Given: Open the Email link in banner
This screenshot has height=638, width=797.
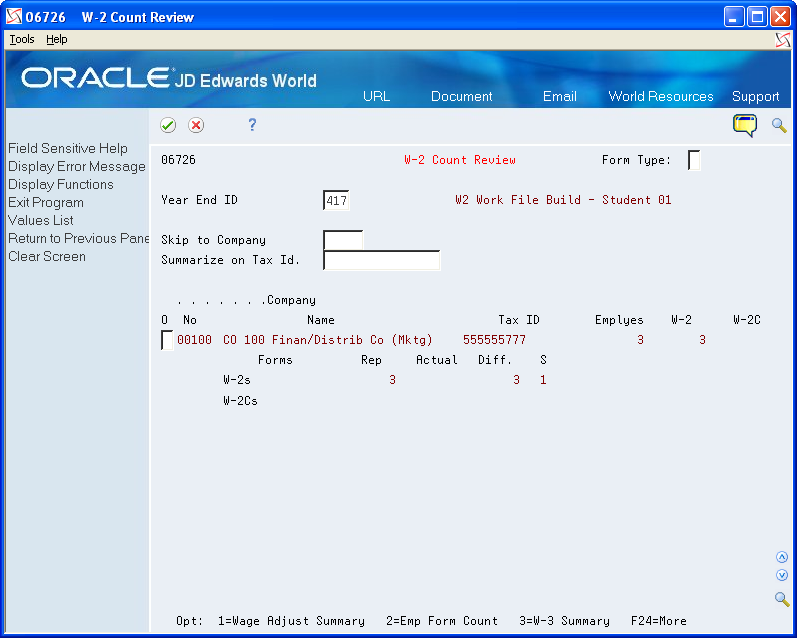Looking at the screenshot, I should click(x=560, y=96).
